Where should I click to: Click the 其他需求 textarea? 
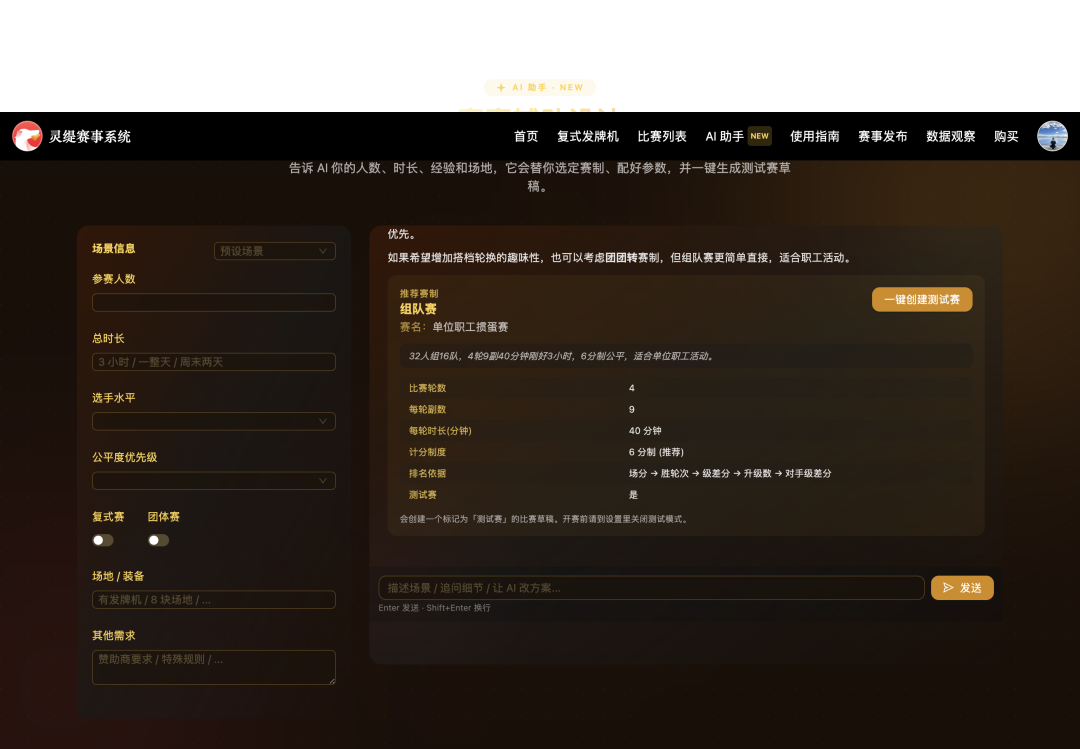(x=214, y=667)
